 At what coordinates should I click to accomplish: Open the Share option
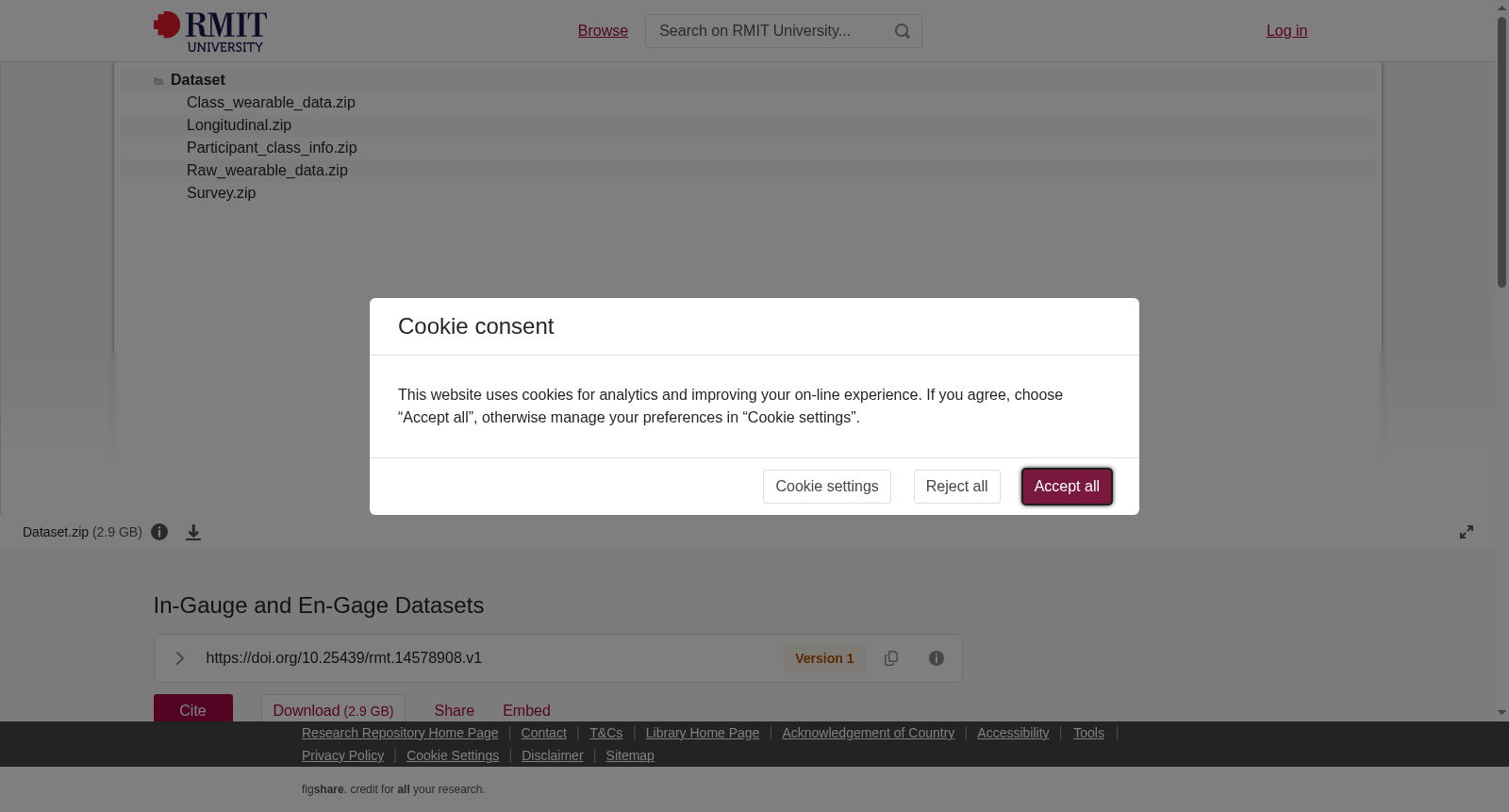[x=455, y=710]
